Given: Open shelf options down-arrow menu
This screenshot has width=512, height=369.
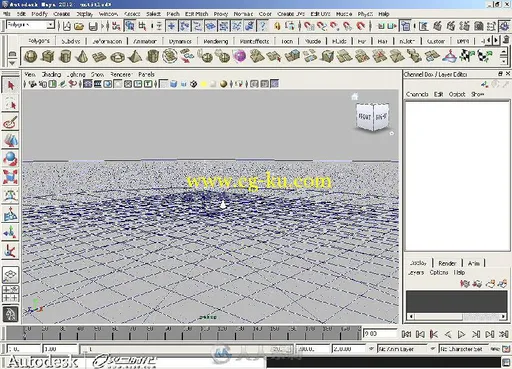Looking at the screenshot, I should click(12, 63).
